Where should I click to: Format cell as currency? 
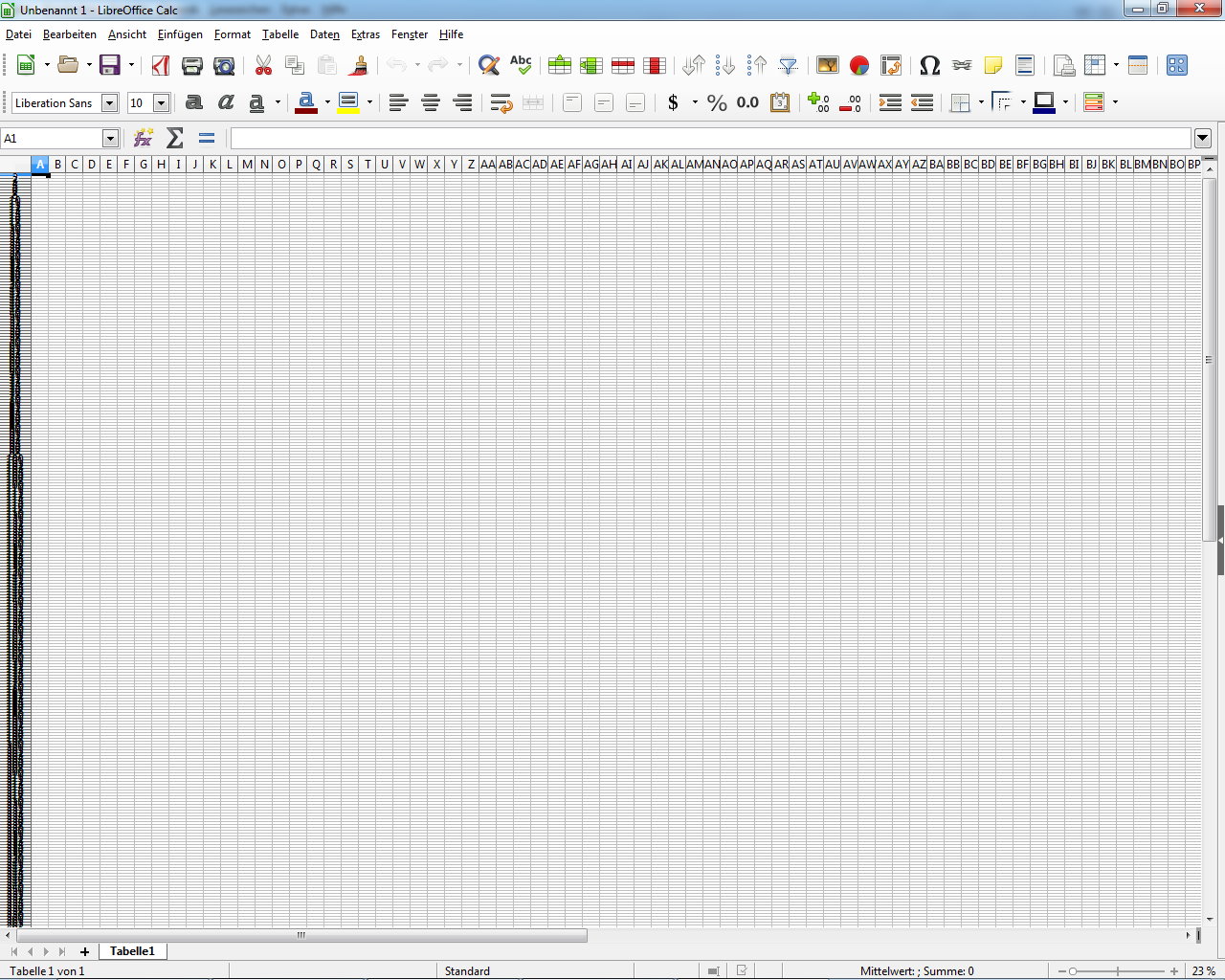coord(673,102)
